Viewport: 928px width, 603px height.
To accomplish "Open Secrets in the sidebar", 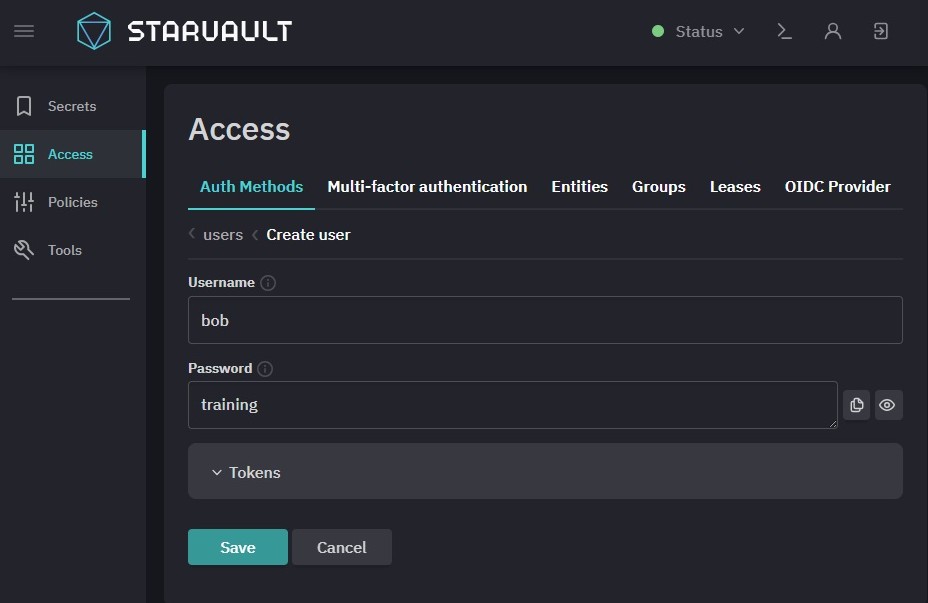I will [x=72, y=106].
